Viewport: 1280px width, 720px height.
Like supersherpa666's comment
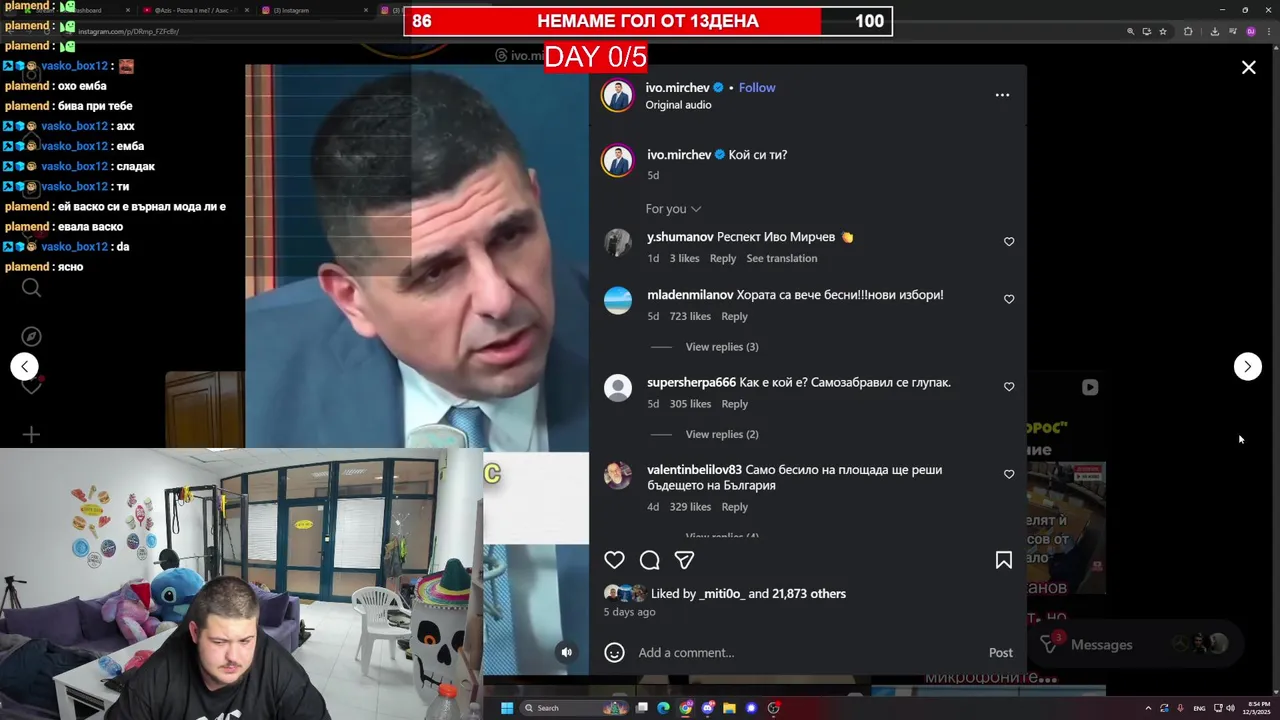click(1008, 387)
